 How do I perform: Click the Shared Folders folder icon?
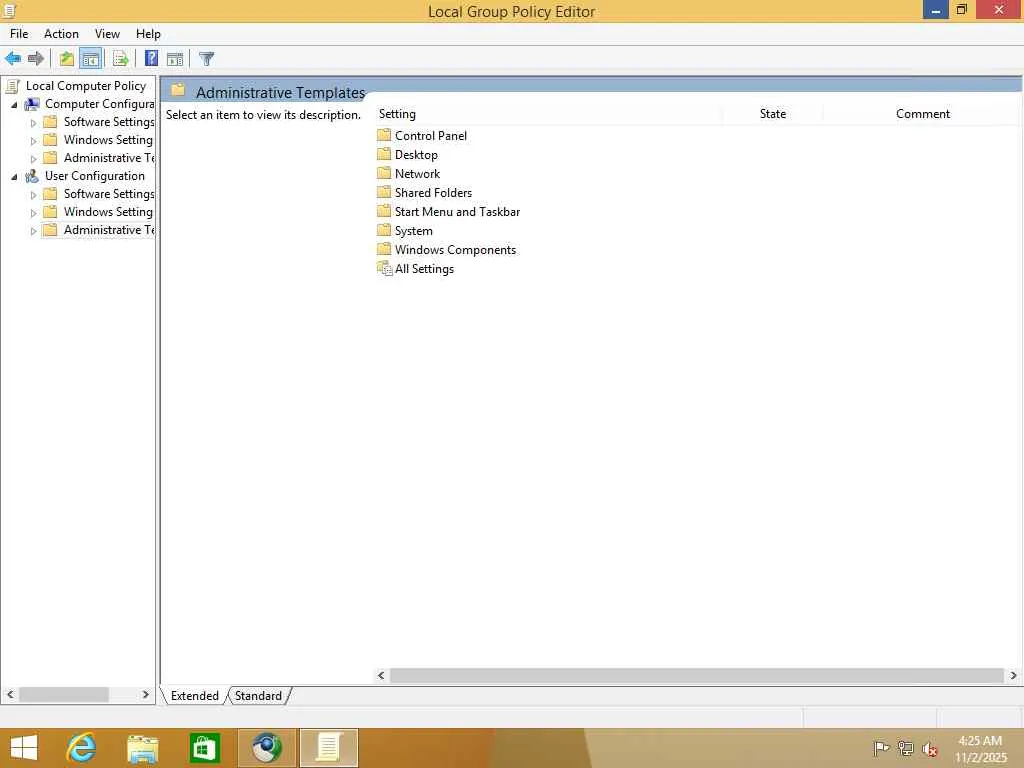pos(384,192)
